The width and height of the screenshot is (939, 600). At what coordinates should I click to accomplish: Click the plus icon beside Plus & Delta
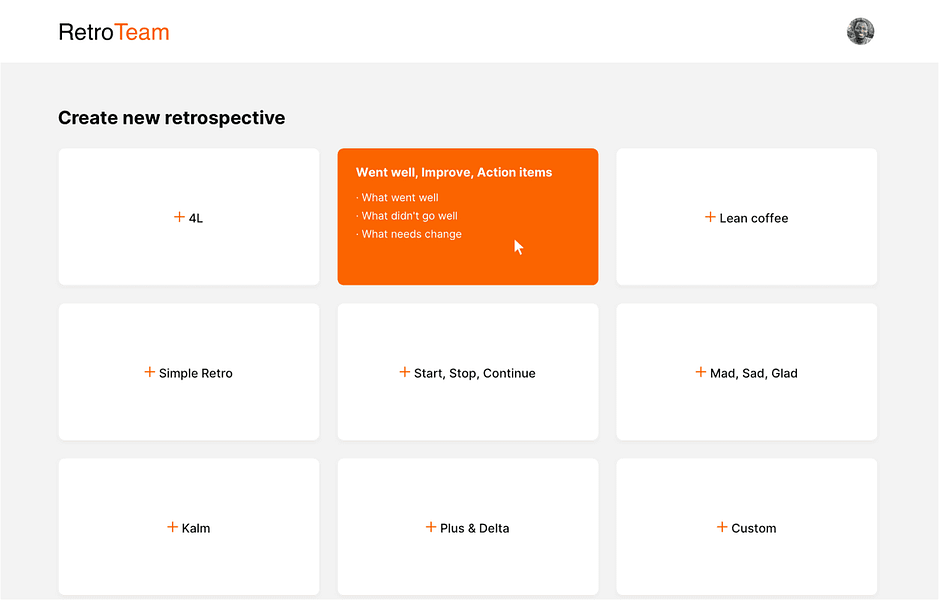pyautogui.click(x=431, y=527)
